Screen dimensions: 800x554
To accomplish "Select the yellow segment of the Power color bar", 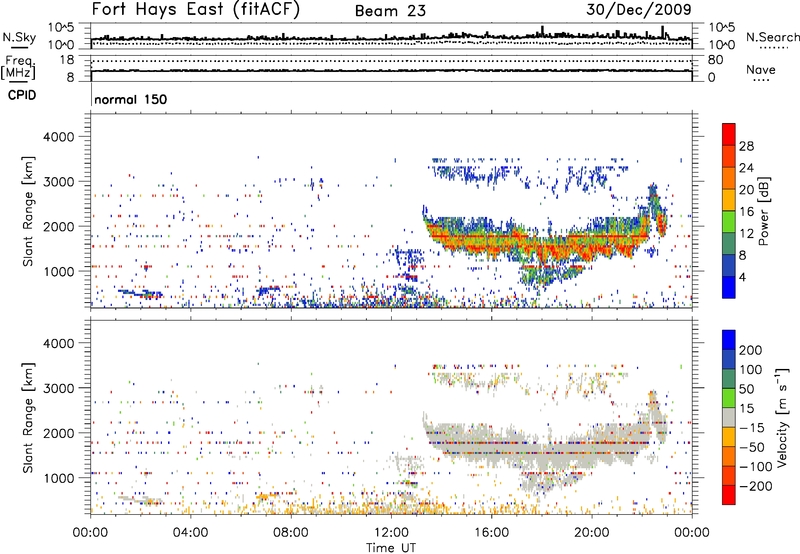I will coord(729,200).
